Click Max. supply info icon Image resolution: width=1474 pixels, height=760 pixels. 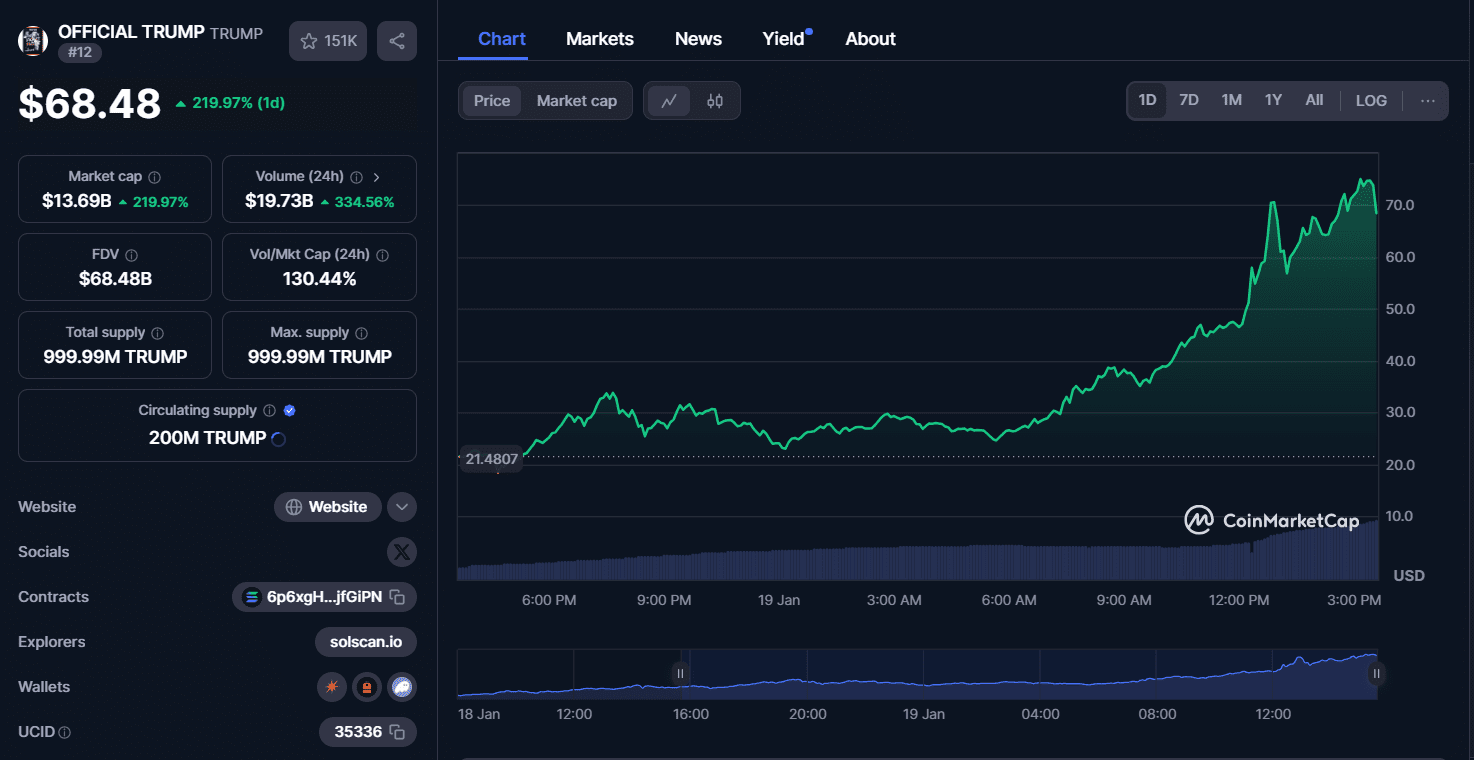click(361, 333)
